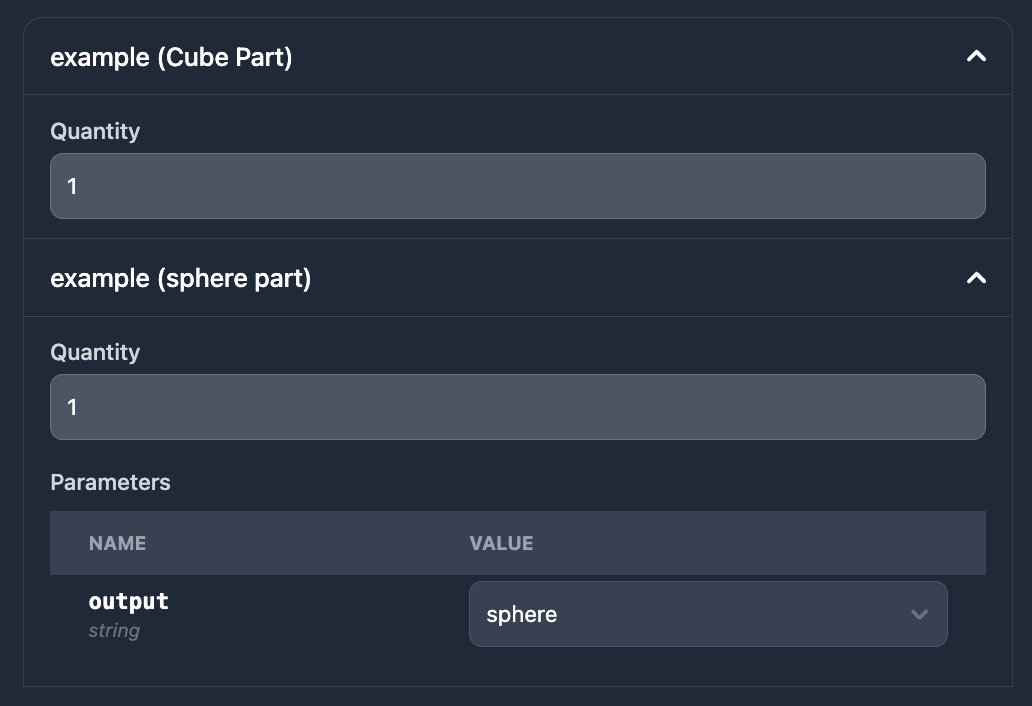This screenshot has height=706, width=1032.
Task: Focus the Cube Part Quantity input field
Action: [x=517, y=186]
